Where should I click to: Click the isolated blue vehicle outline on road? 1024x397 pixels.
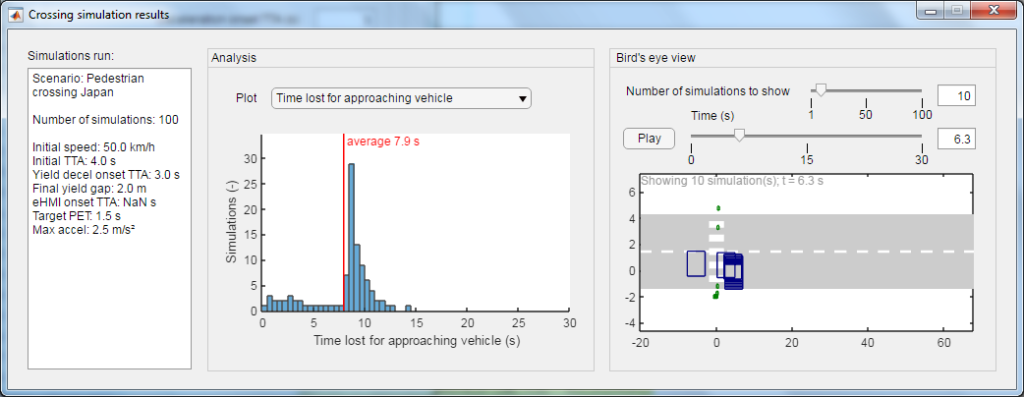[696, 263]
